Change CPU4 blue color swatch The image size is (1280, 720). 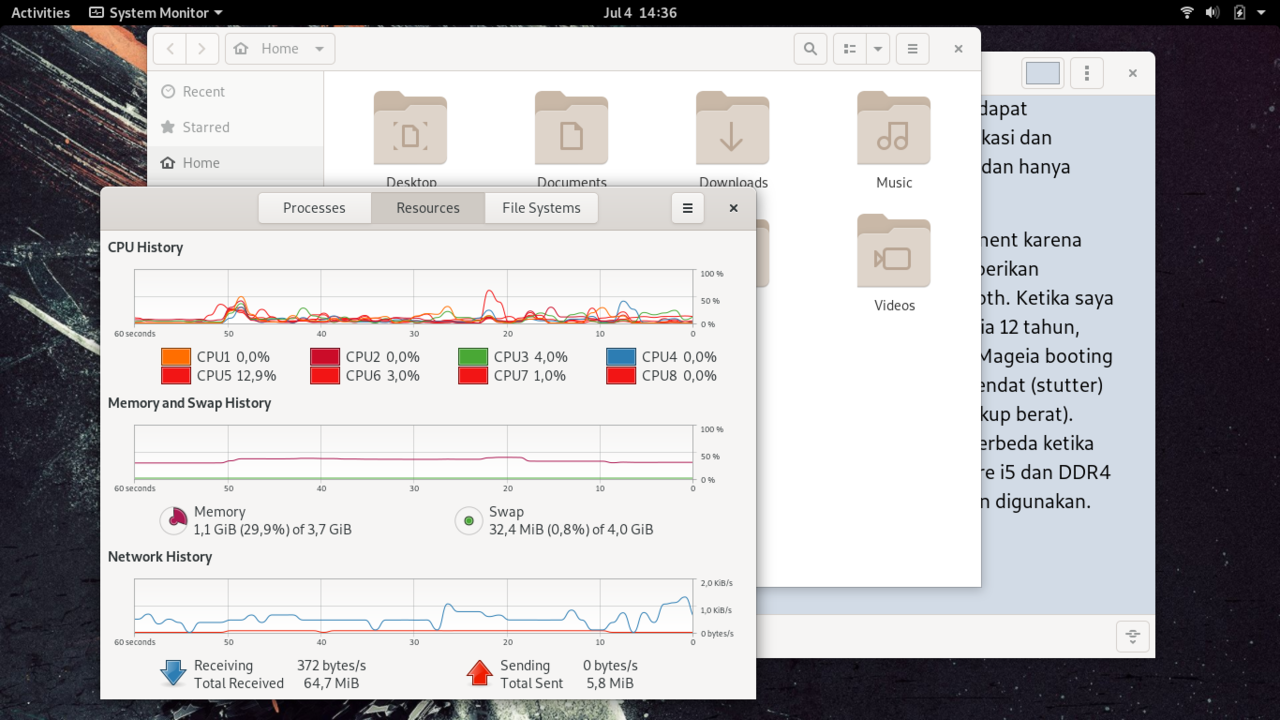click(x=620, y=357)
